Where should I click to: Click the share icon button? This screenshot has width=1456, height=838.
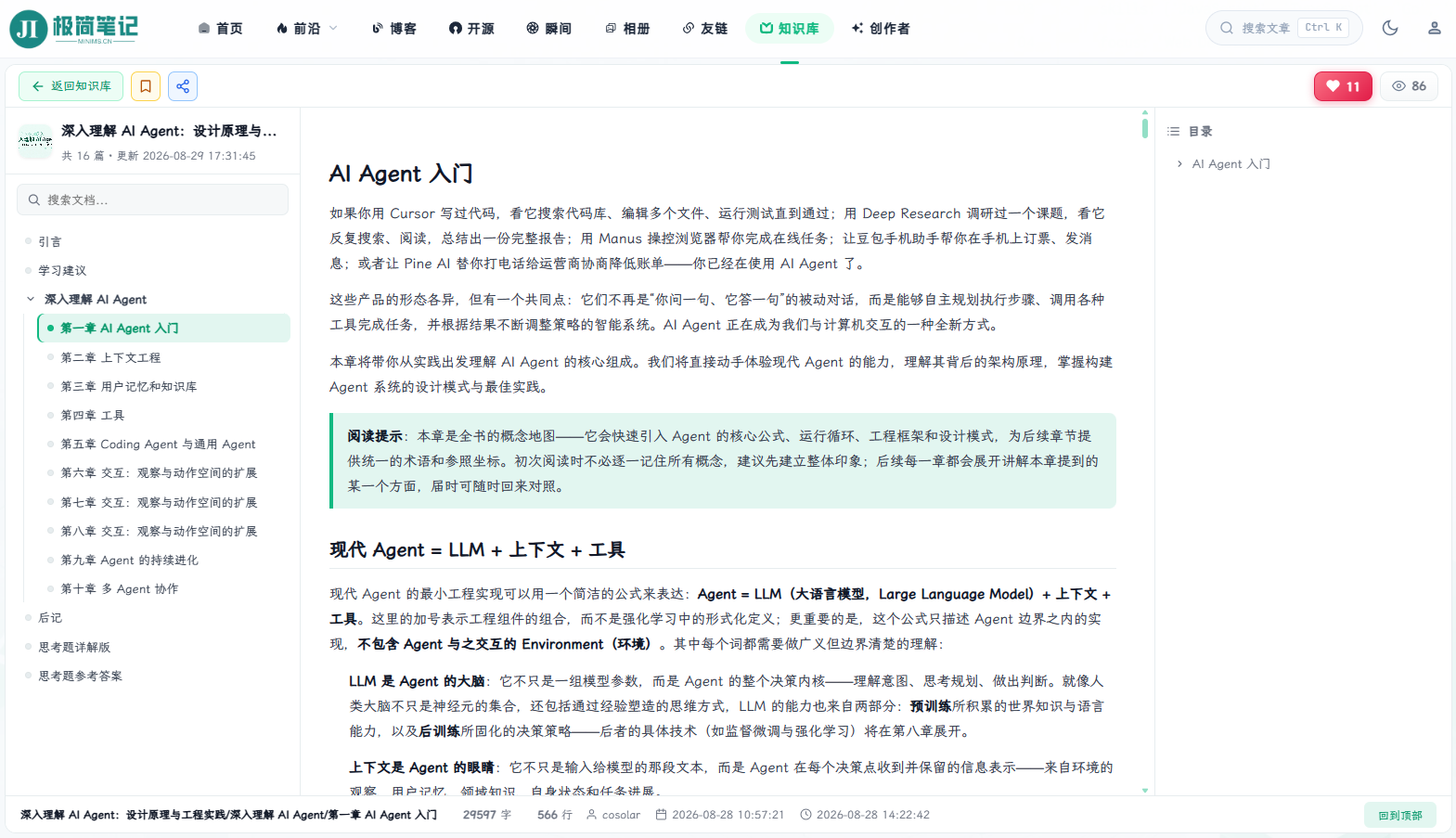click(183, 86)
